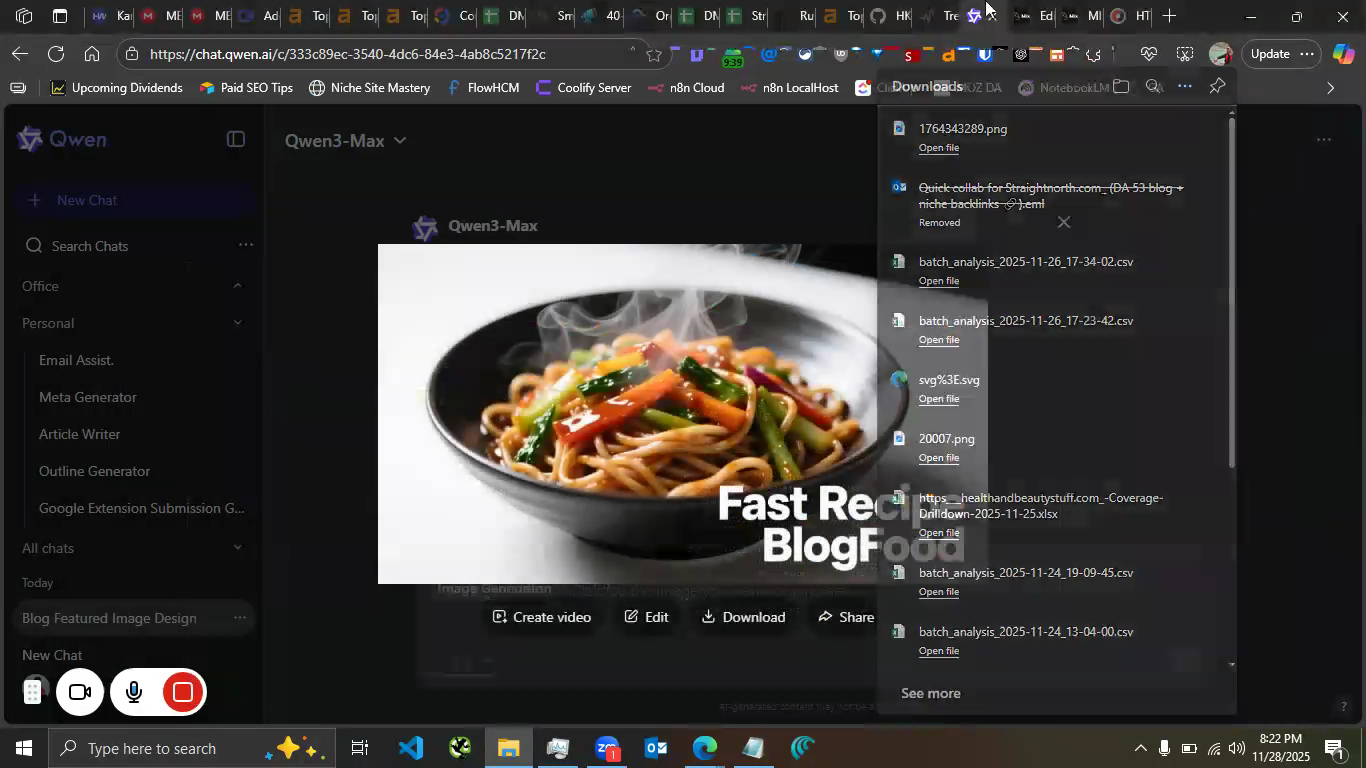Stop the screen recording
This screenshot has width=1366, height=768.
click(183, 692)
